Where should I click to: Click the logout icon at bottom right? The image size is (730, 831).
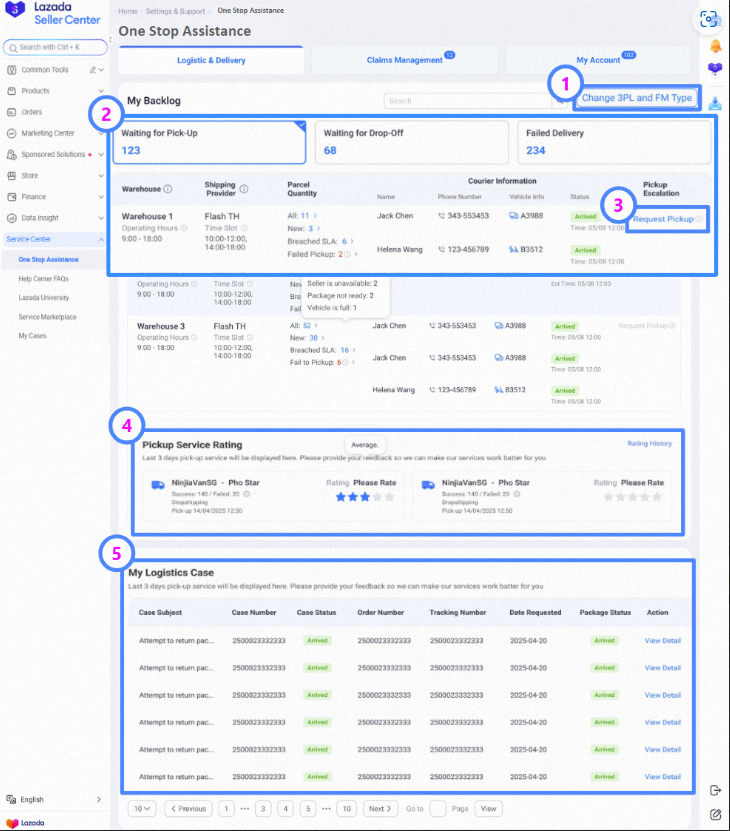pos(714,790)
